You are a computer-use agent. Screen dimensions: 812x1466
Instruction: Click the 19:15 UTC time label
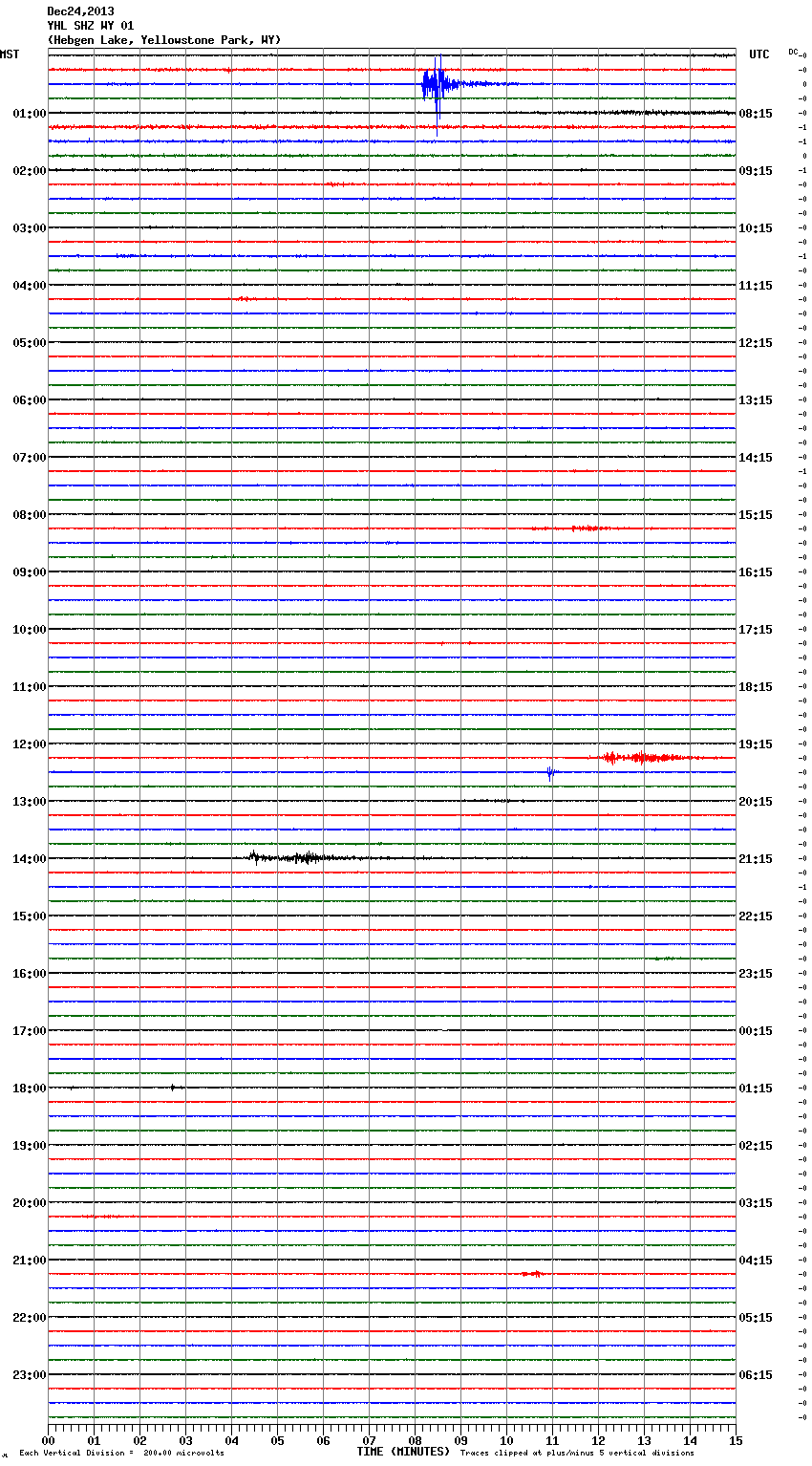756,744
